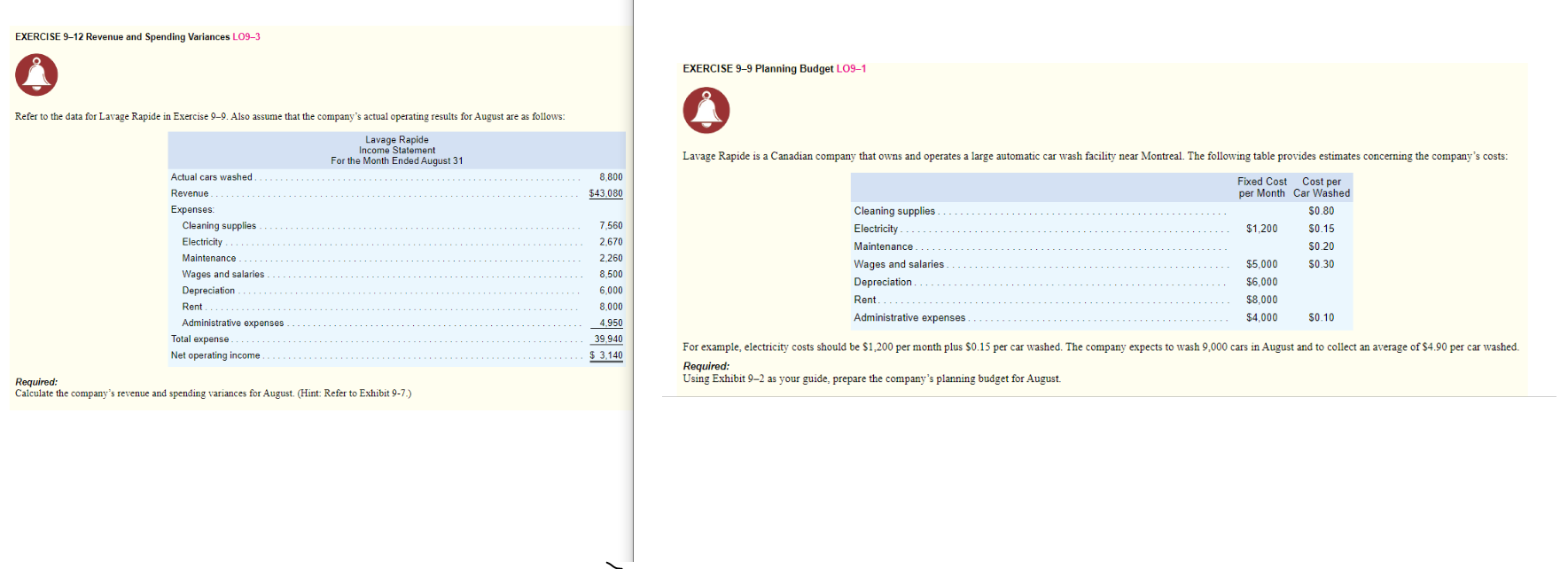Screen dimensions: 1568x569
Task: Click administrative expenses fixed cost $4,000
Action: pyautogui.click(x=1261, y=317)
